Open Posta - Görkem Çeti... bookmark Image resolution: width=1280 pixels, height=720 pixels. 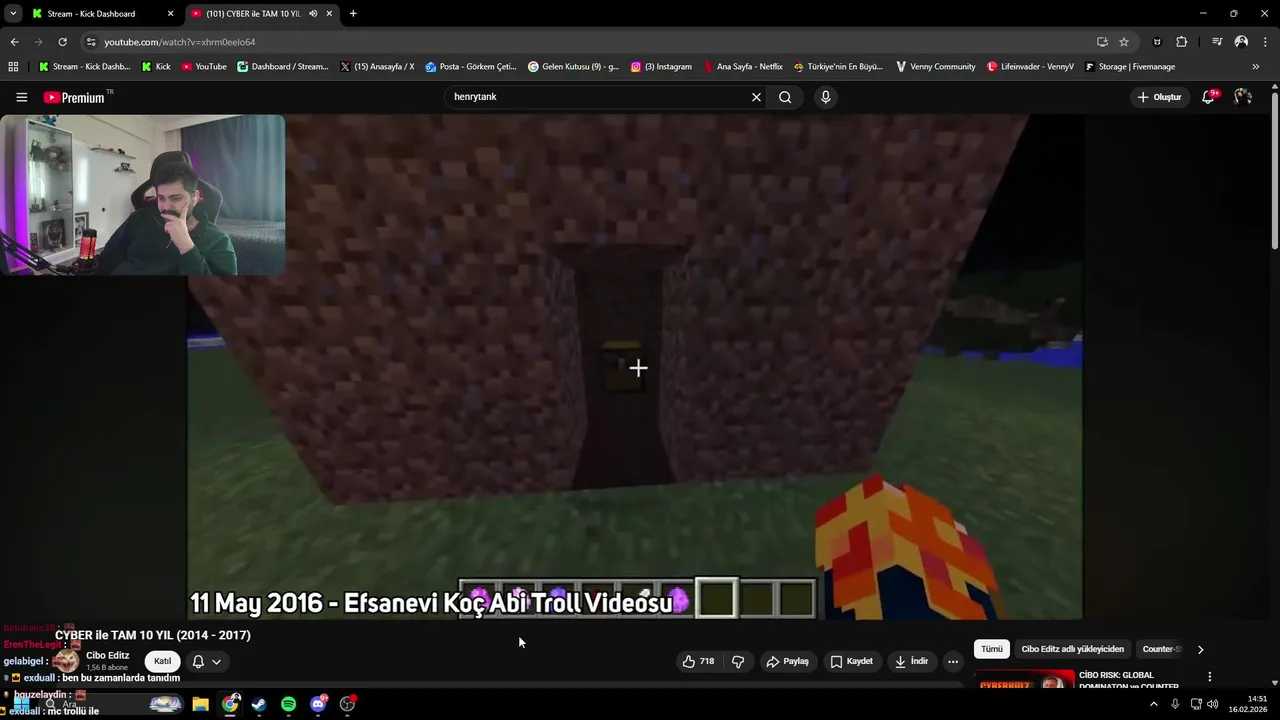[471, 67]
